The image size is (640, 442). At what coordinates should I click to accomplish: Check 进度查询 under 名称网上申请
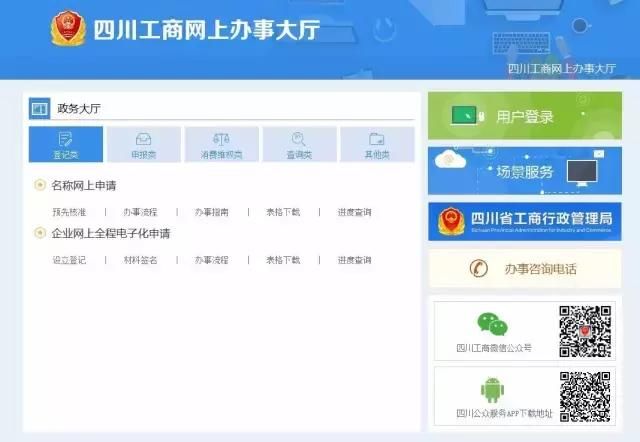tap(354, 212)
